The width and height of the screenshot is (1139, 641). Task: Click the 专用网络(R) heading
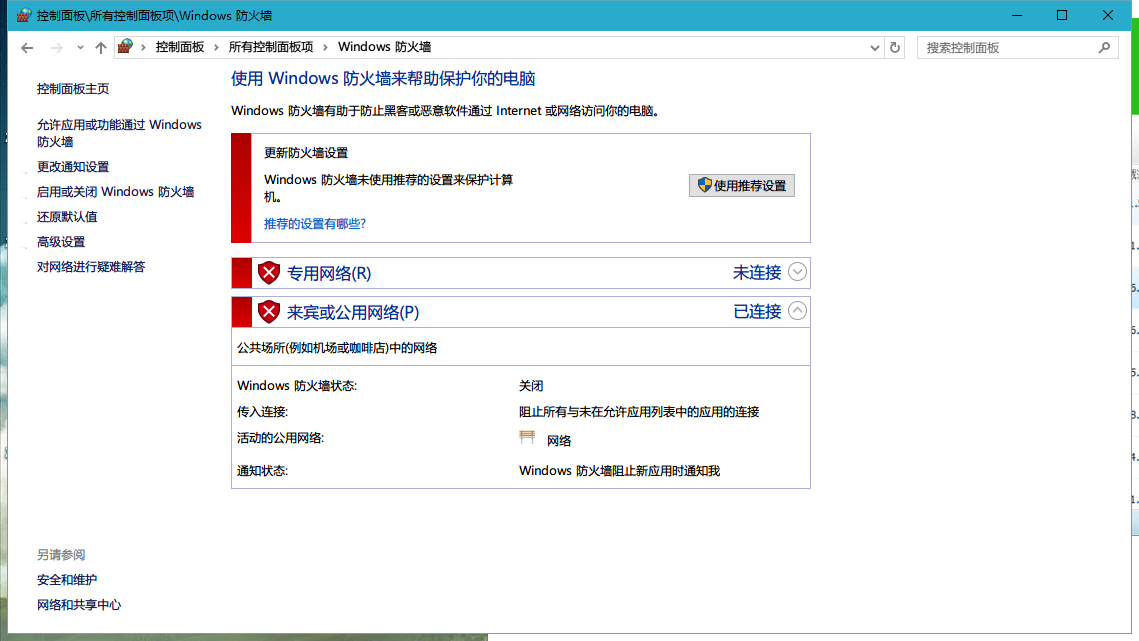[x=329, y=273]
